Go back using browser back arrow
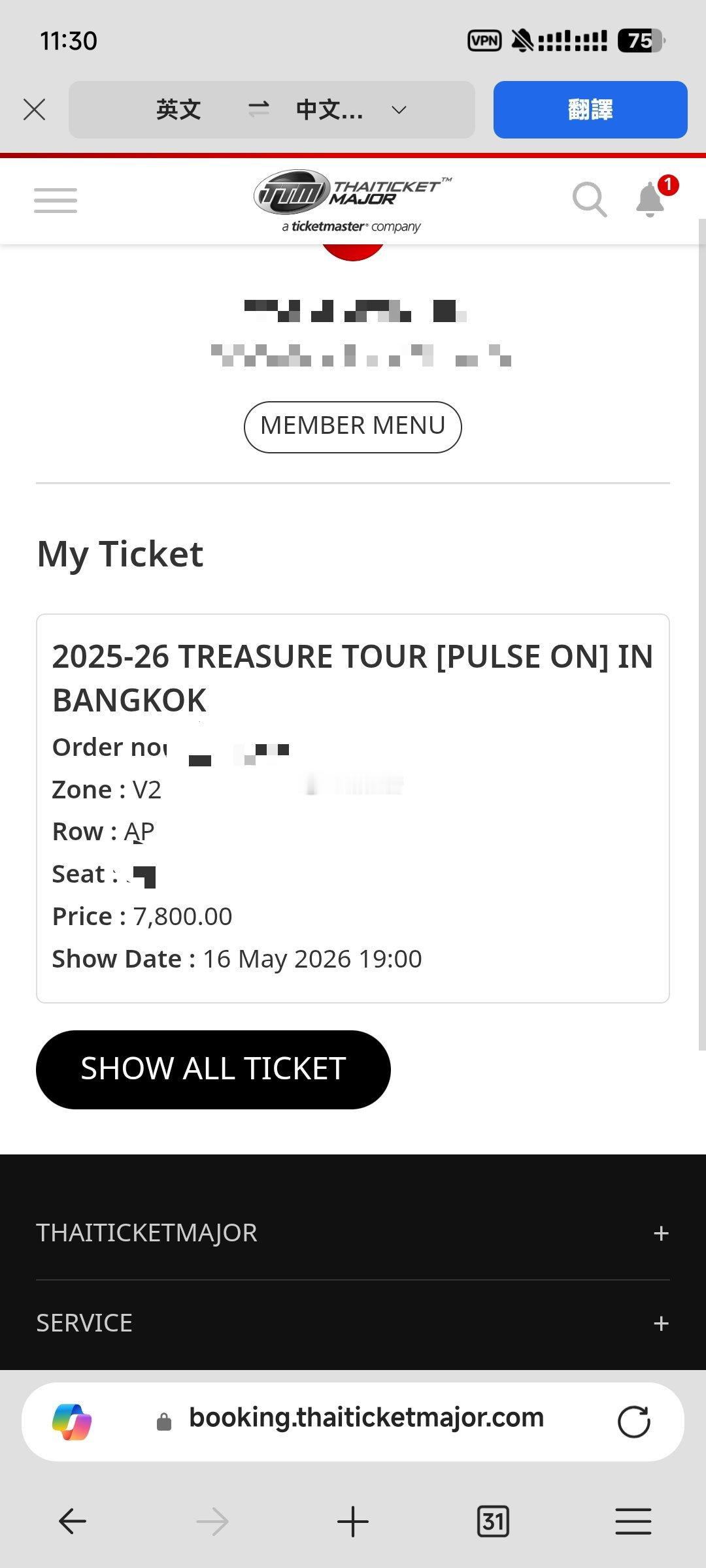This screenshot has width=706, height=1568. tap(72, 1522)
